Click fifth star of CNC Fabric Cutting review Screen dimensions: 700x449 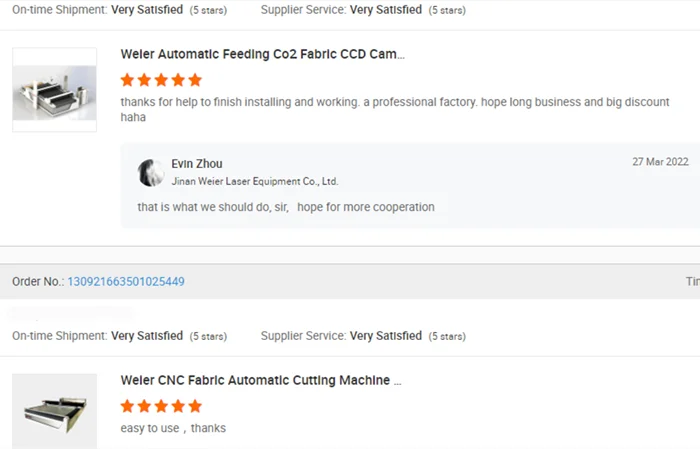click(195, 406)
